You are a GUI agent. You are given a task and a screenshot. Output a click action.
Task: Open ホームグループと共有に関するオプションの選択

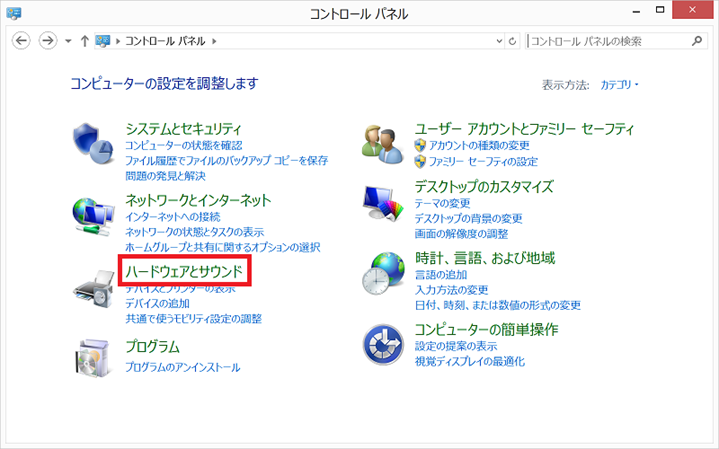(223, 247)
